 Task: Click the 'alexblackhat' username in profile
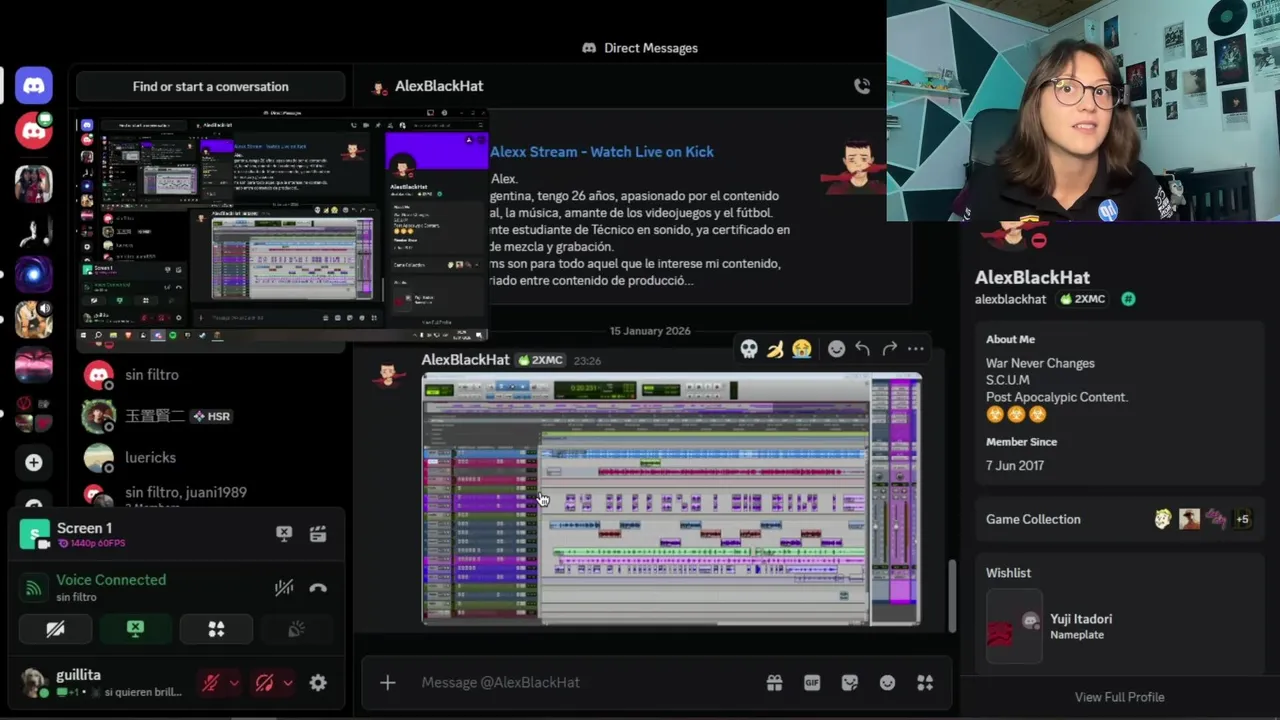point(1010,299)
